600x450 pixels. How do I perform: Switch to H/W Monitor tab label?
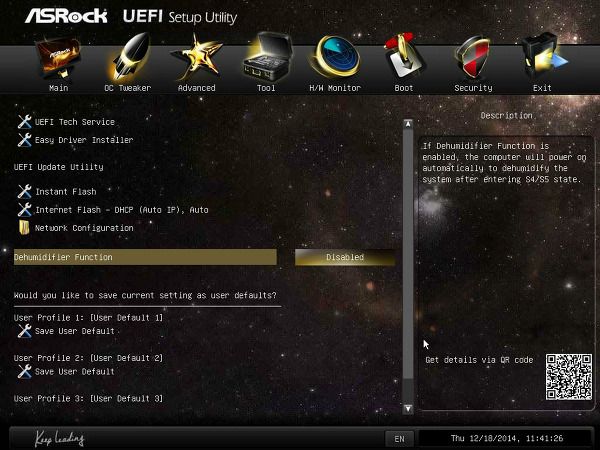(335, 88)
